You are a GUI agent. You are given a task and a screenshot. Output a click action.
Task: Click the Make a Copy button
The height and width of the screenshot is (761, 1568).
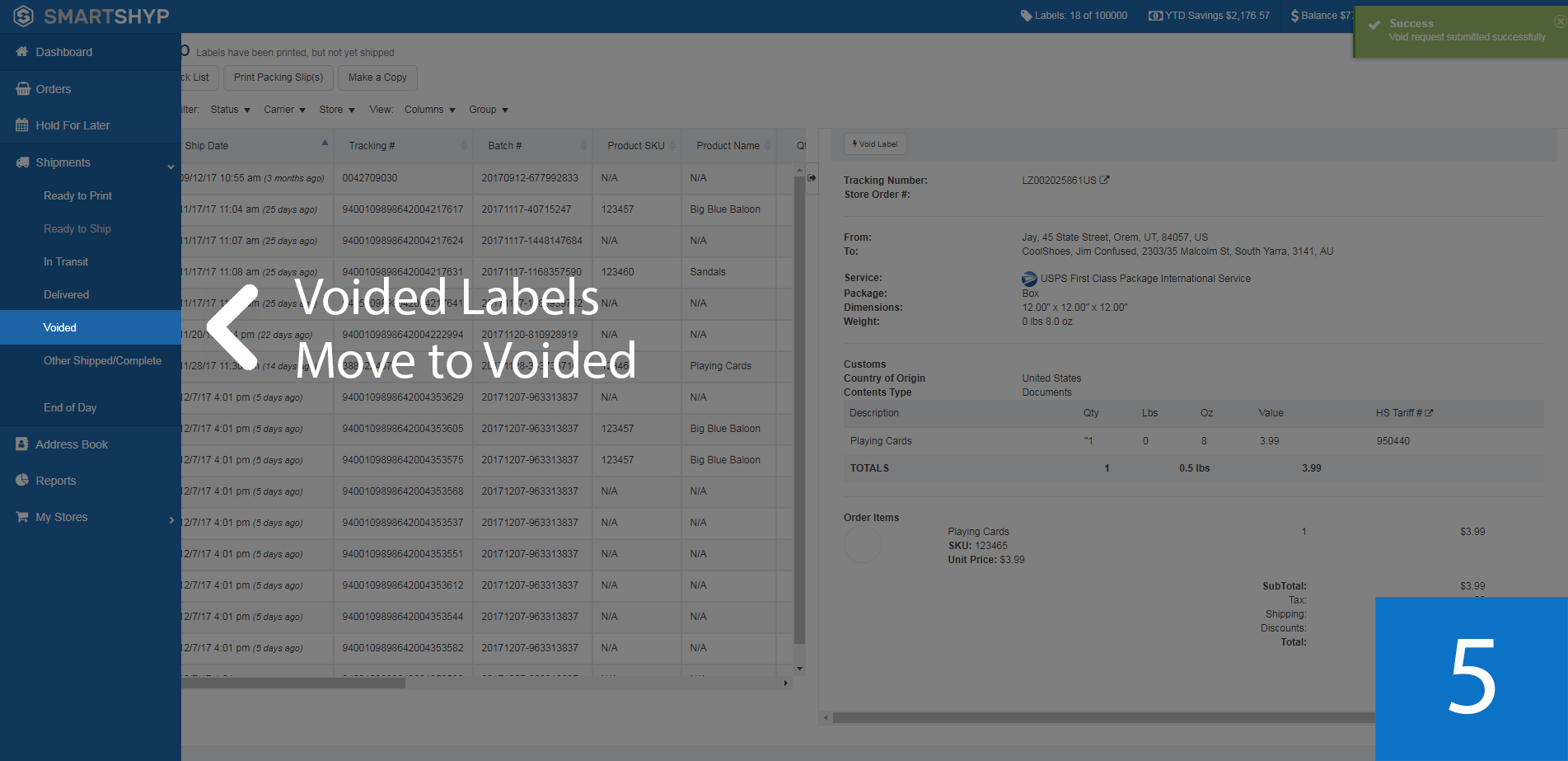pos(377,78)
